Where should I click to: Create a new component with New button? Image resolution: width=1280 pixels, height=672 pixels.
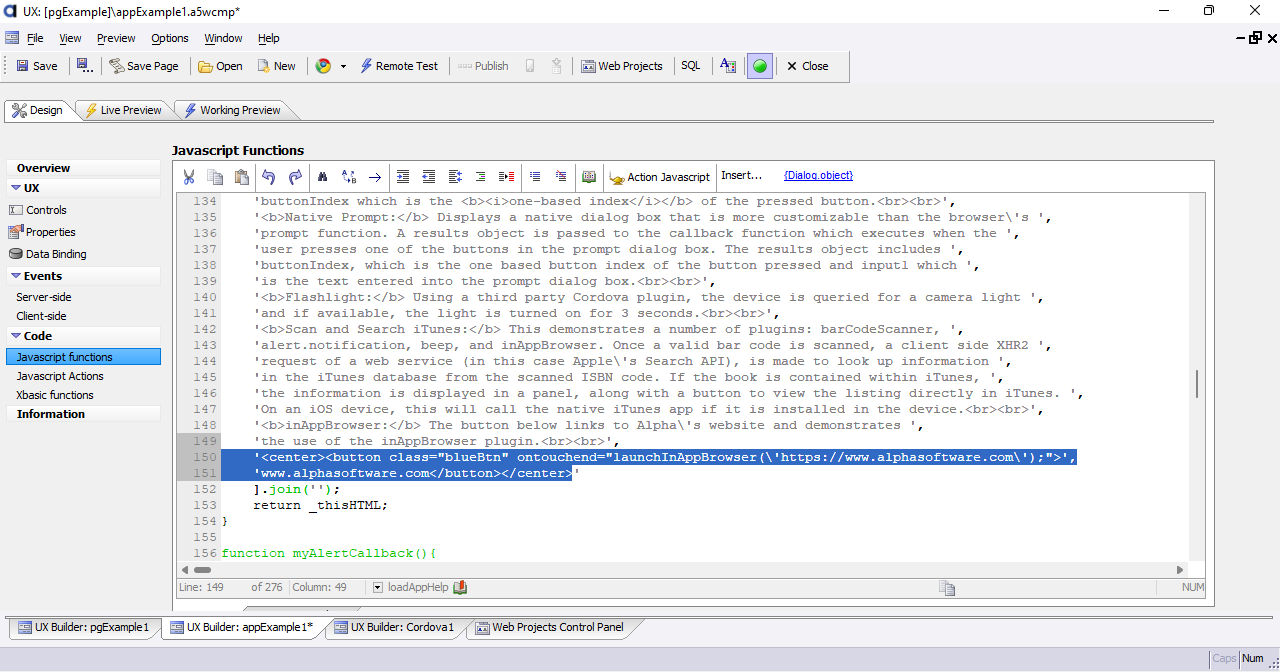(x=276, y=66)
